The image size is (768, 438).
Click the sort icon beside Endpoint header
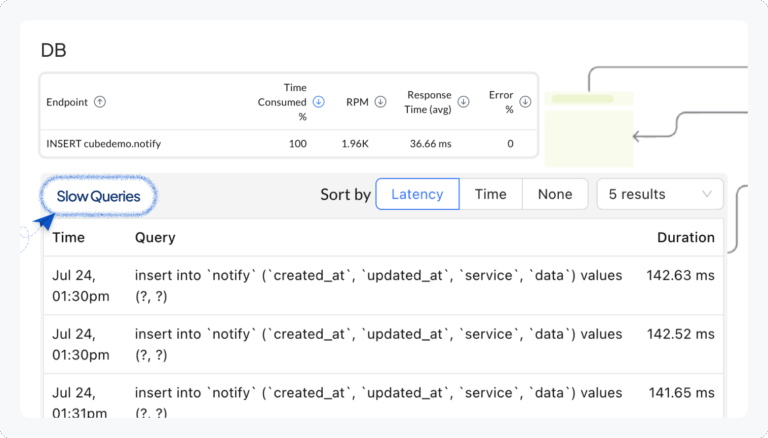pyautogui.click(x=100, y=102)
